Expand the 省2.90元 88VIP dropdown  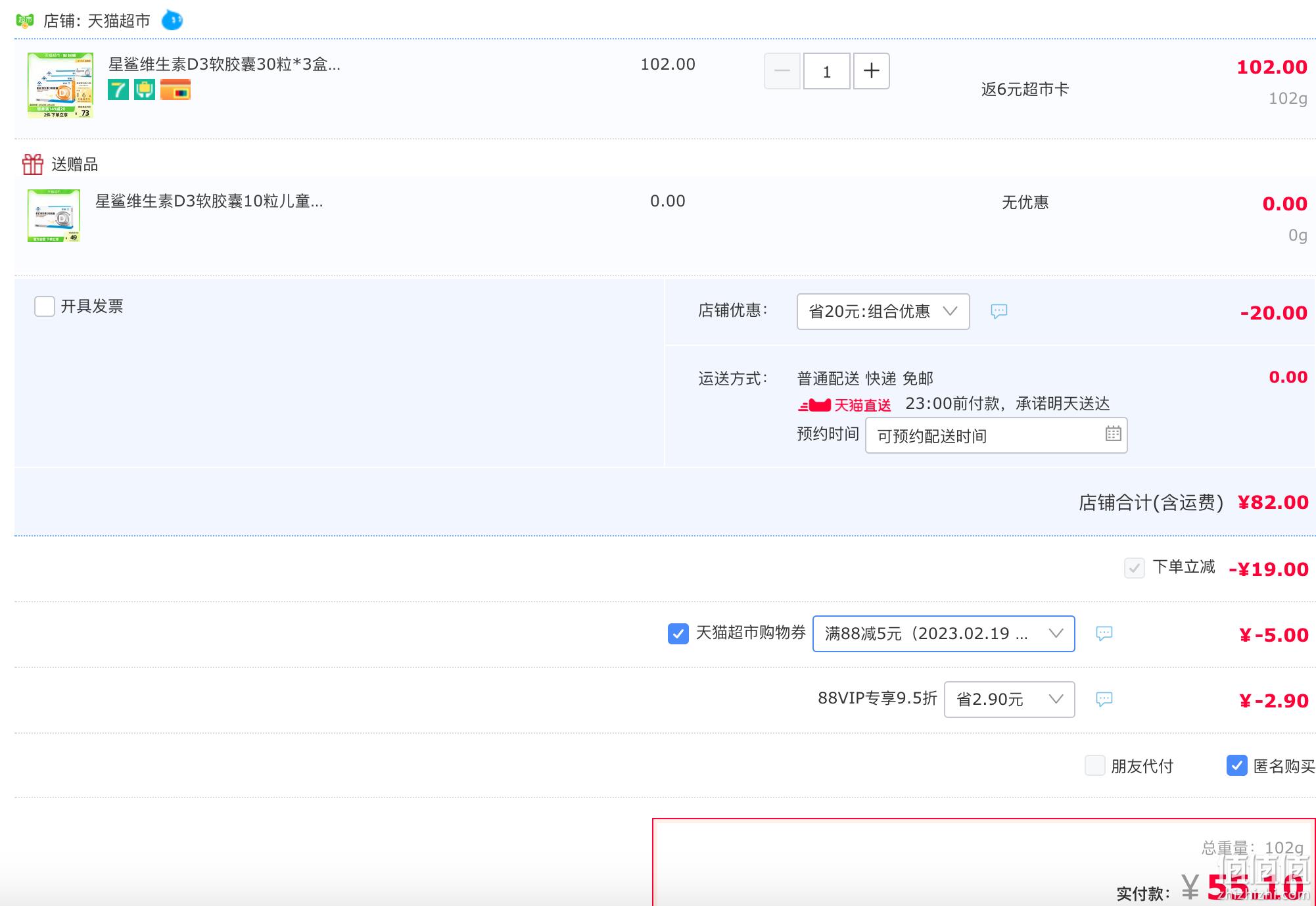[1010, 700]
